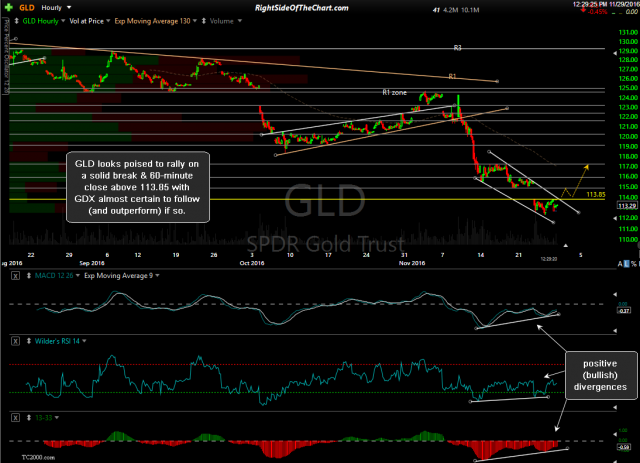Click the 10.1M volume readout
Image resolution: width=640 pixels, height=463 pixels.
(x=470, y=10)
